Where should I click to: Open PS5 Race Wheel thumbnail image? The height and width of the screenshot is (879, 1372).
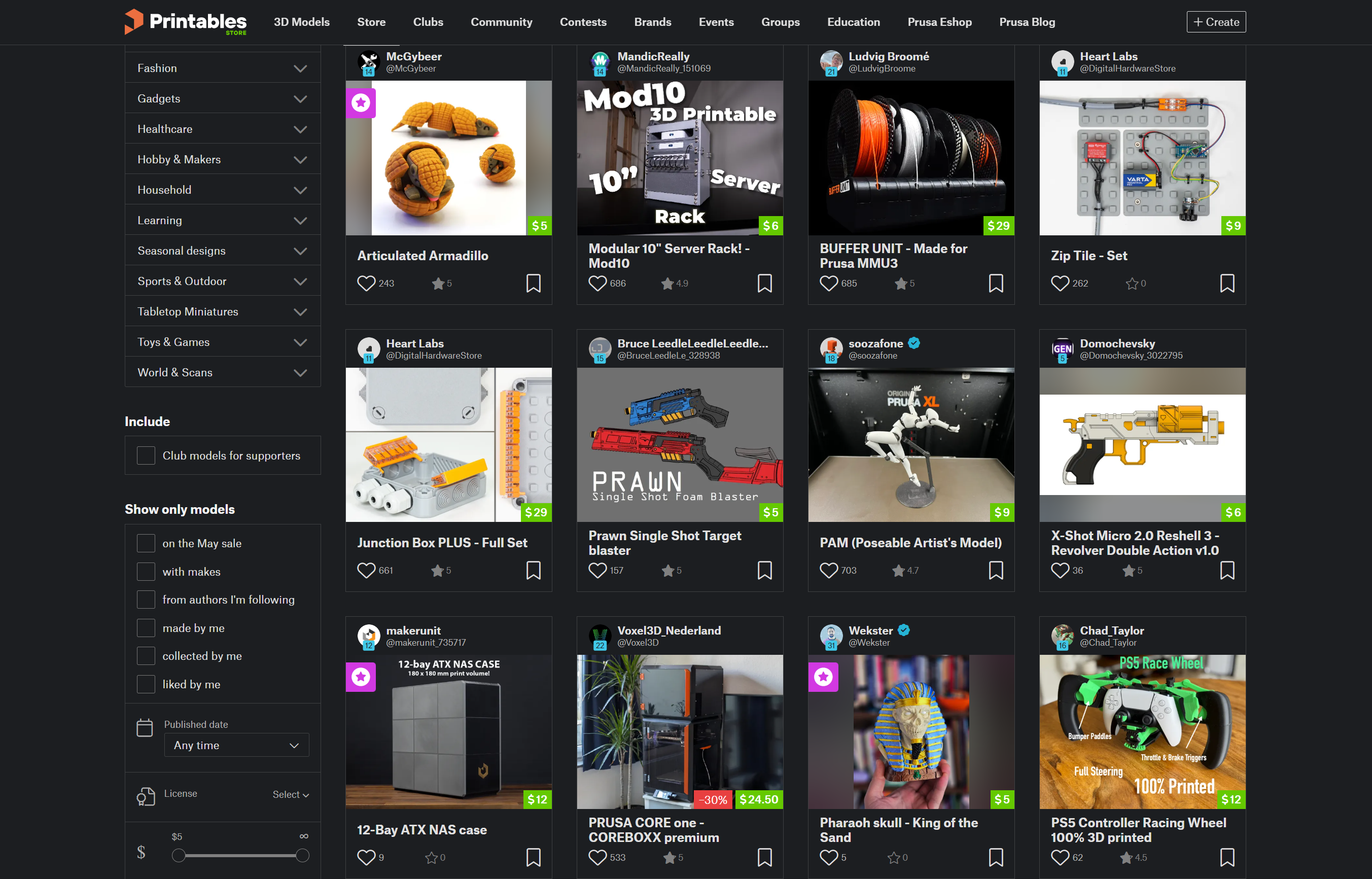(x=1142, y=732)
